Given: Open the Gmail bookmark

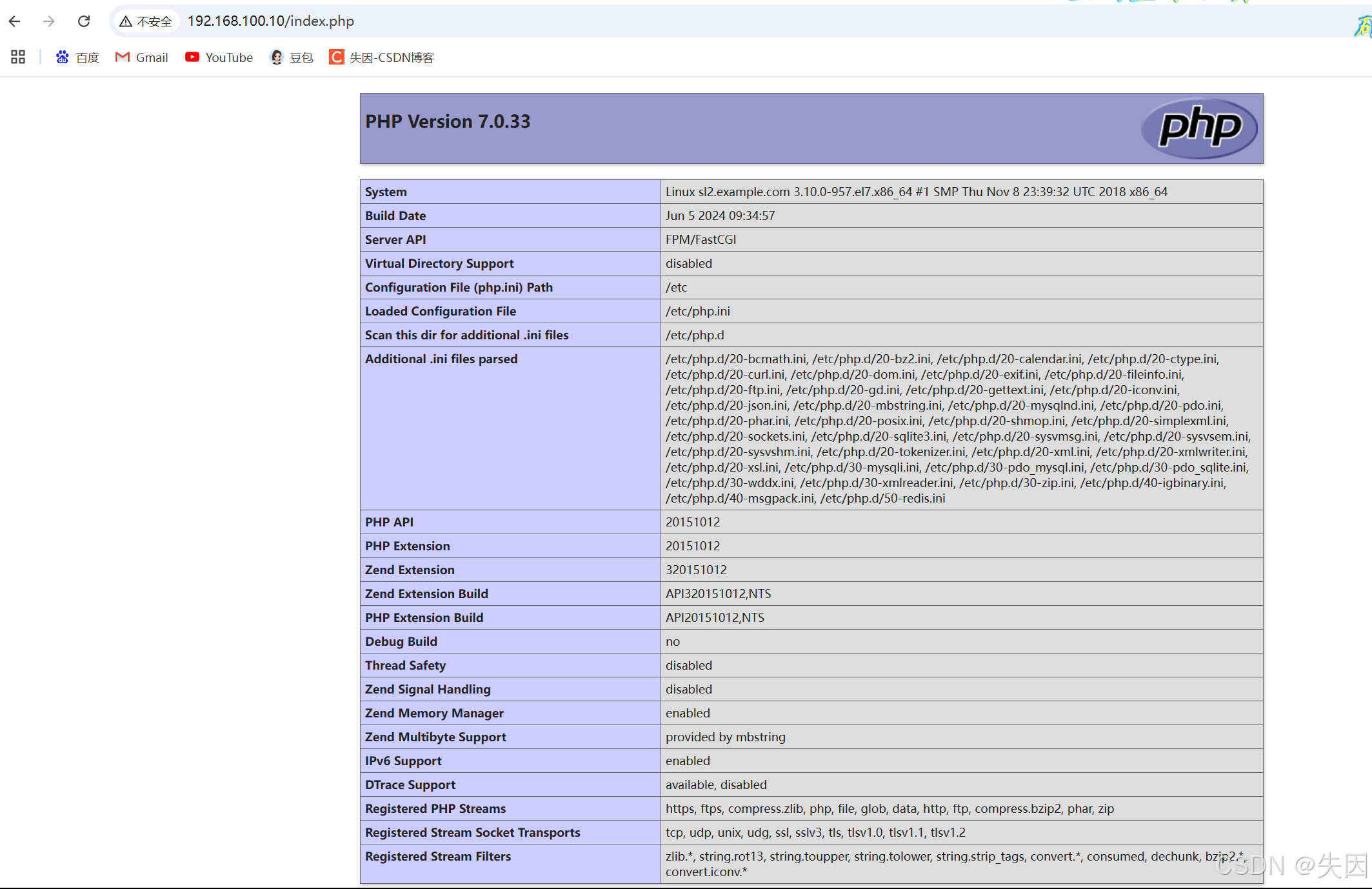Looking at the screenshot, I should click(141, 57).
